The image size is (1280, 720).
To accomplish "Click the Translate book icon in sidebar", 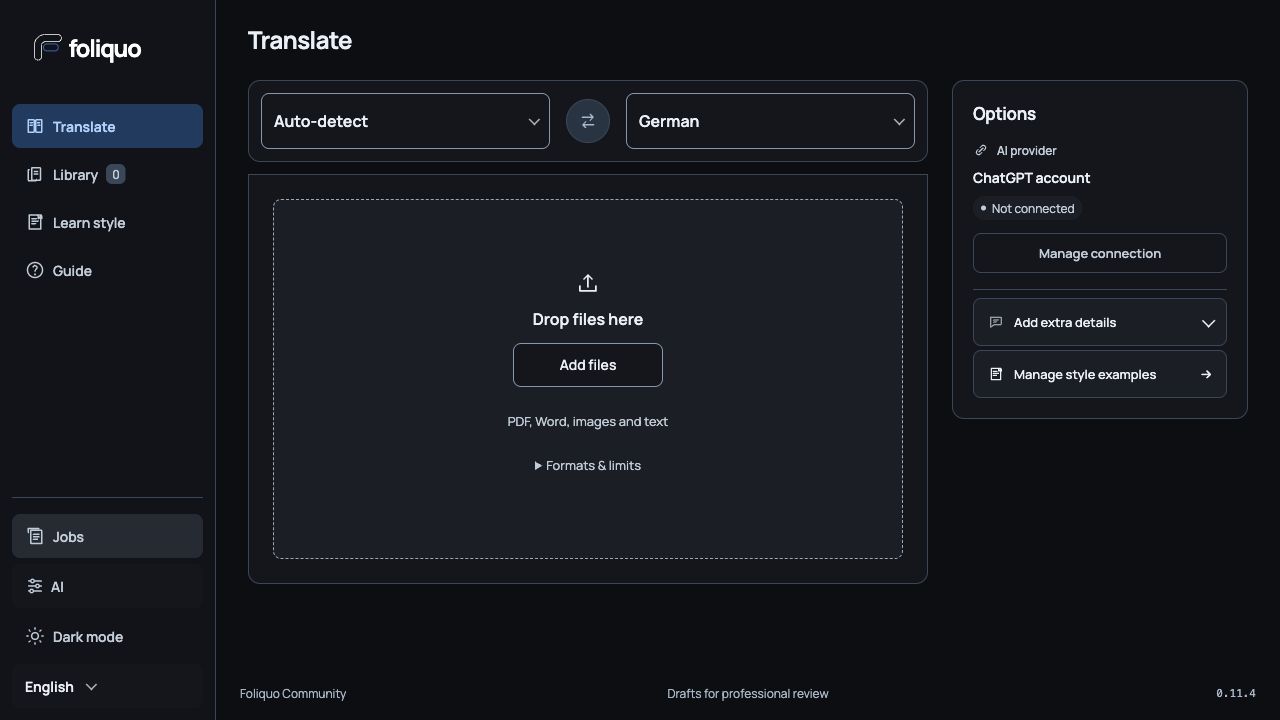I will [x=35, y=126].
